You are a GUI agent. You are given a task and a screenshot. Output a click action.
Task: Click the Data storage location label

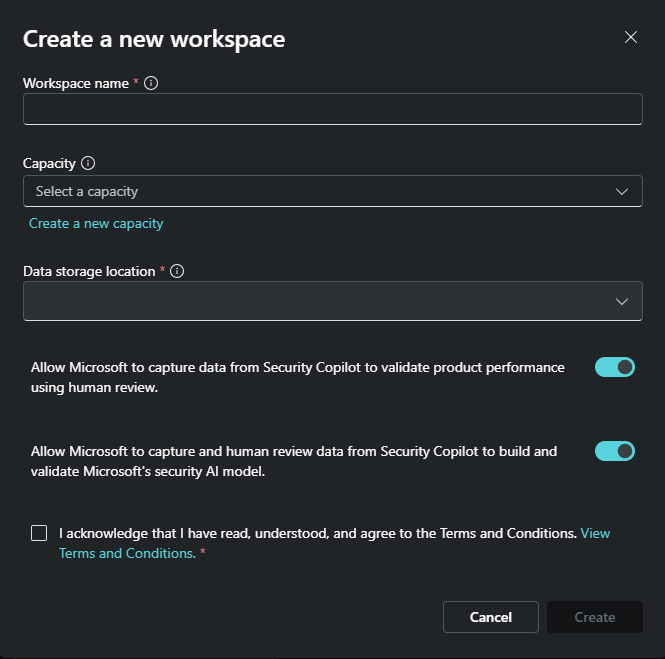[89, 271]
